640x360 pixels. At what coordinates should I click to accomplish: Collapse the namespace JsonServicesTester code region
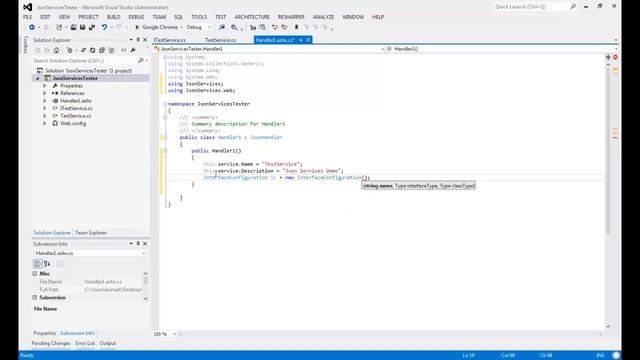(x=165, y=104)
